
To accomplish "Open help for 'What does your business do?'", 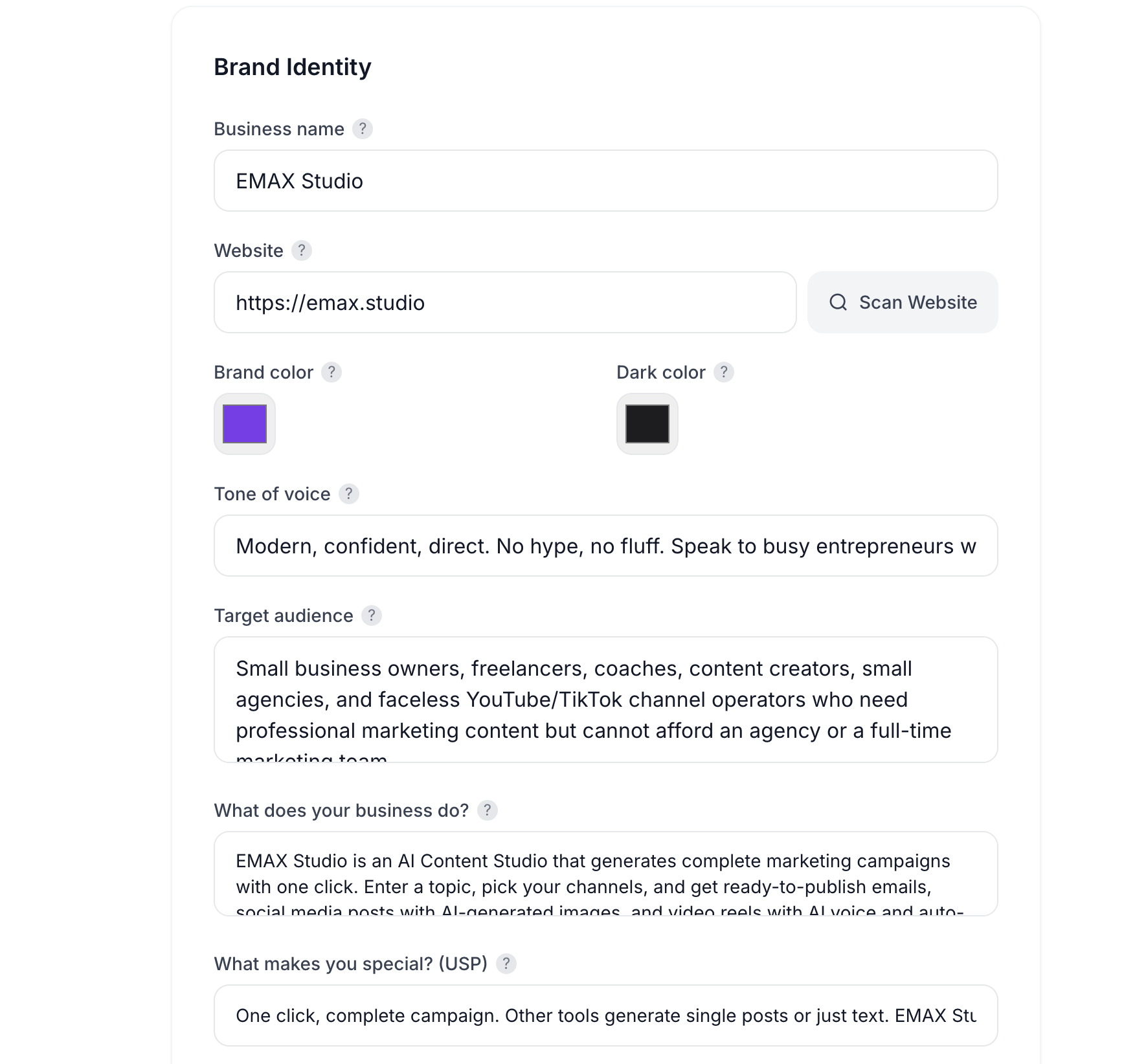I will click(488, 810).
